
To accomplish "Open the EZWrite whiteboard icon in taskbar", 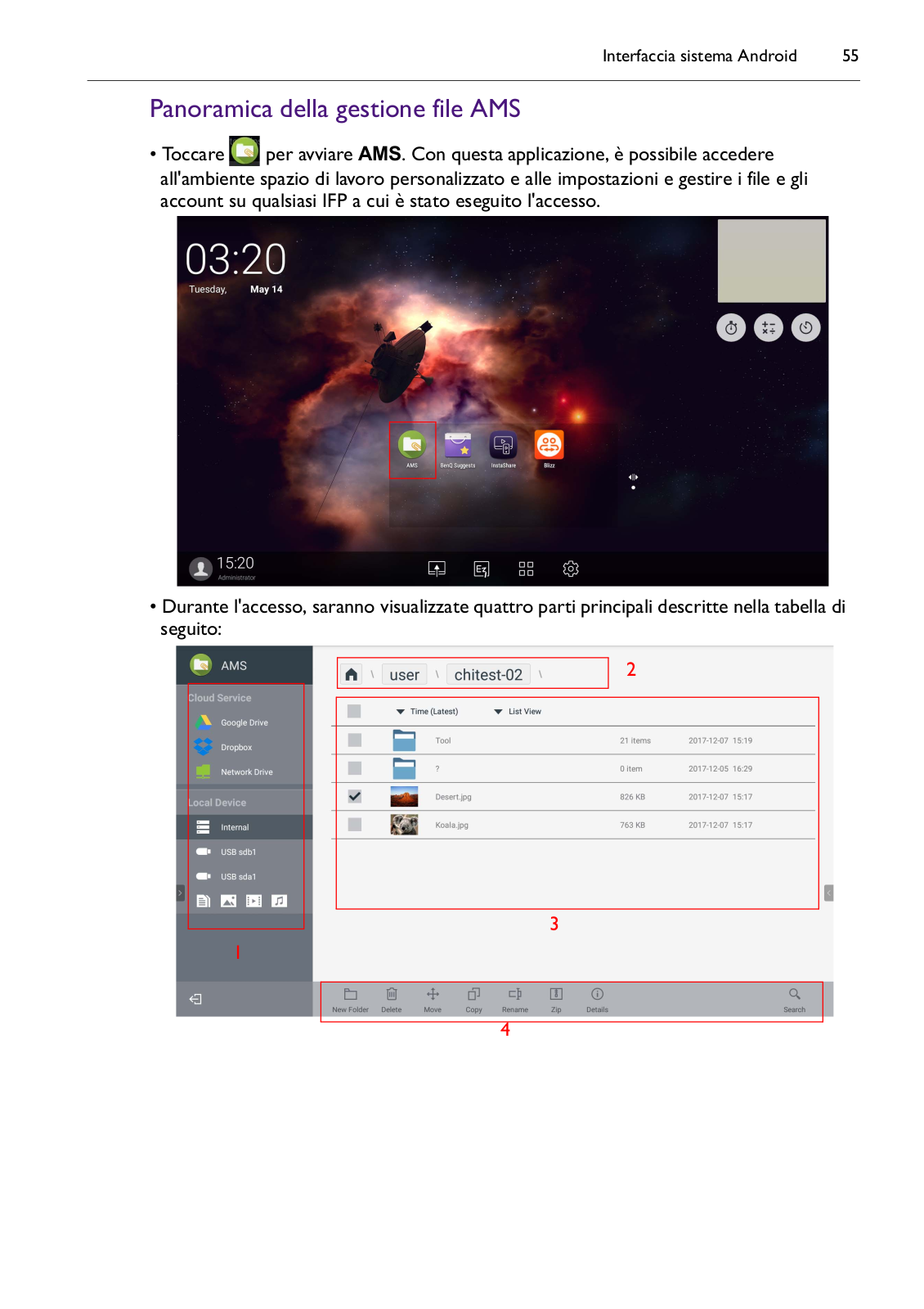I will (482, 569).
